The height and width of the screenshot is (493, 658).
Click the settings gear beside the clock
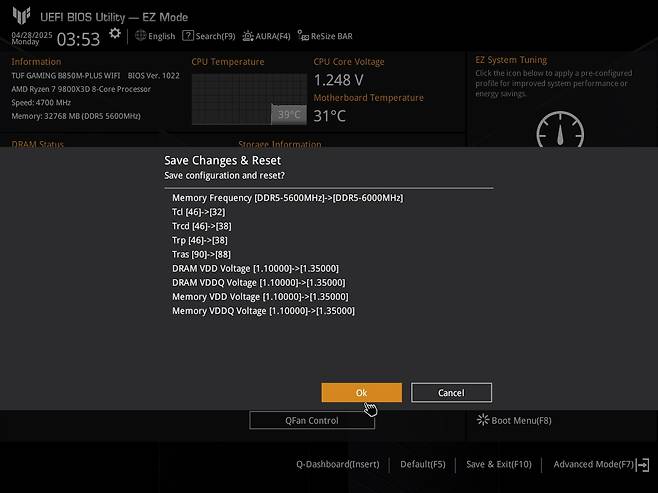click(x=115, y=34)
